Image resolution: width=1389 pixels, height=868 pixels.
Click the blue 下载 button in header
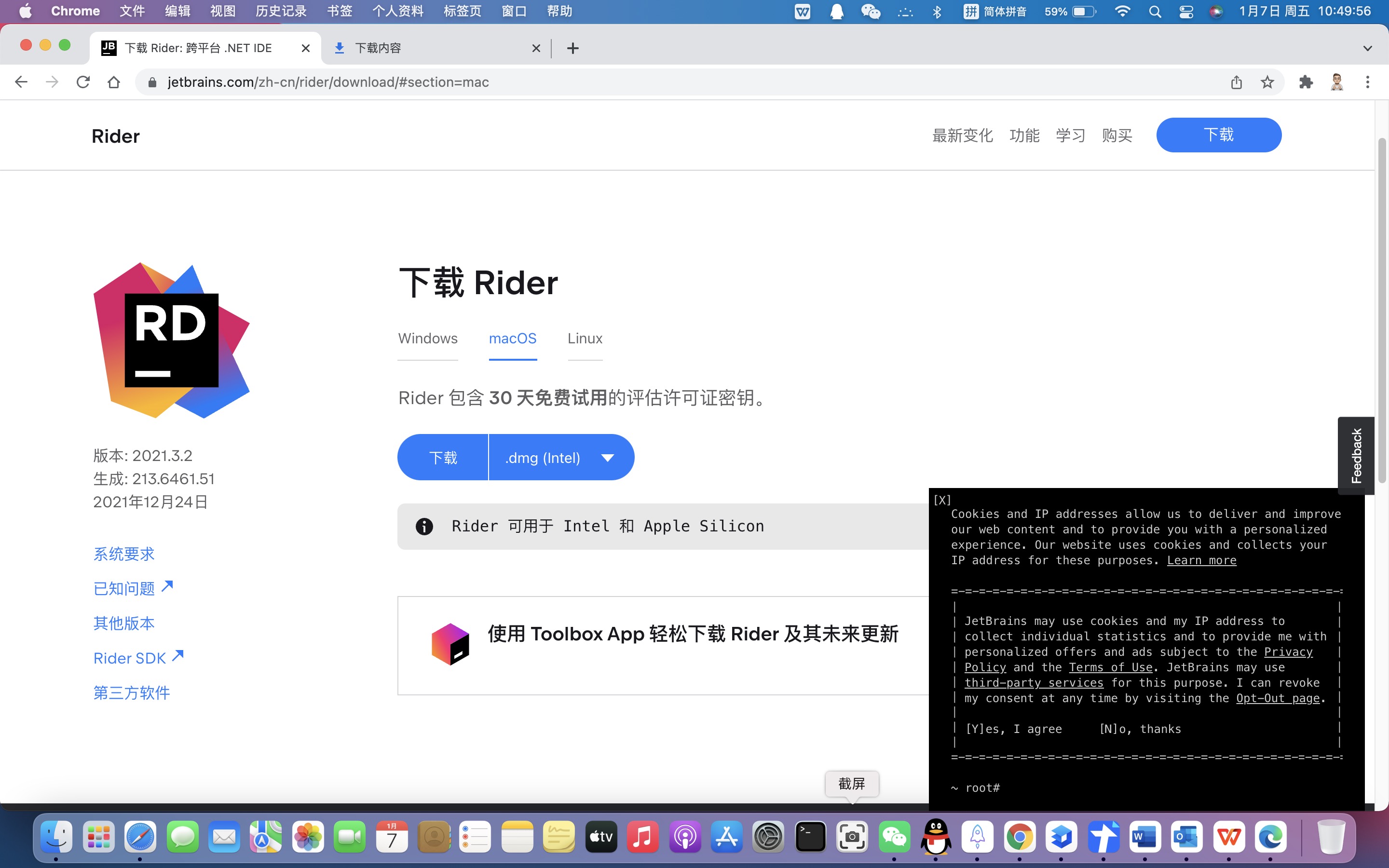click(1219, 135)
